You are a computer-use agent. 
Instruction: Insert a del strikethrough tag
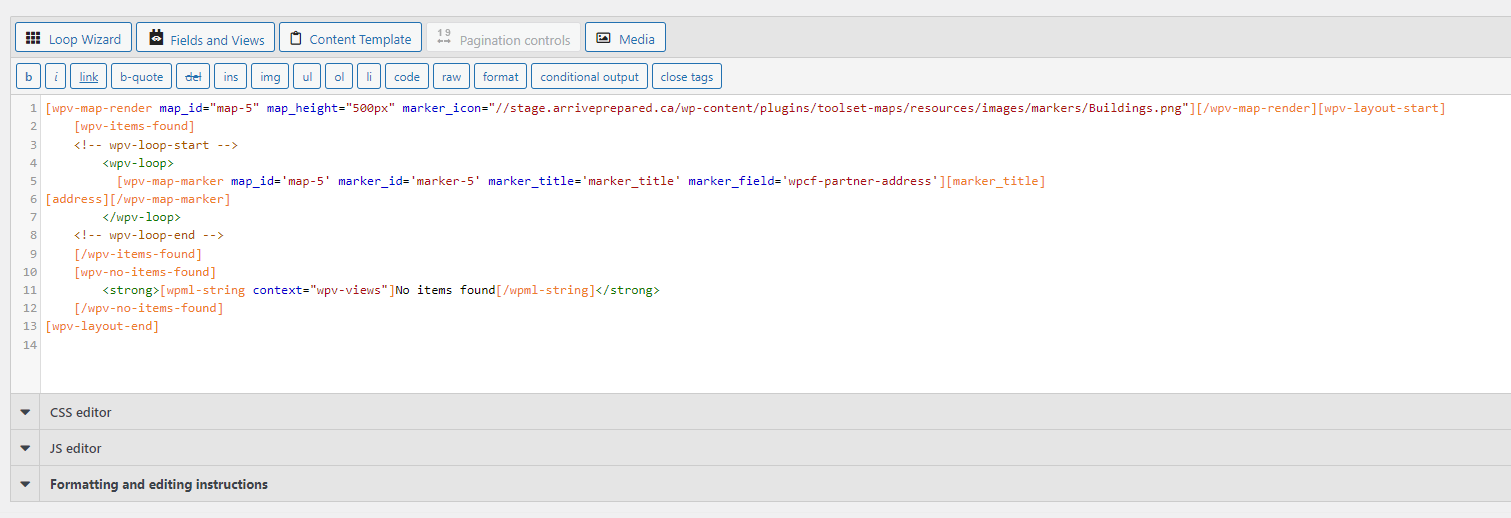(x=193, y=76)
